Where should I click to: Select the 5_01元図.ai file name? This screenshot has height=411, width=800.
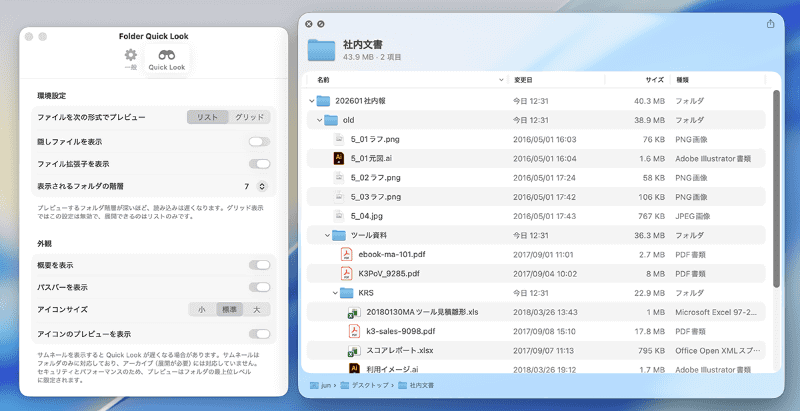371,159
